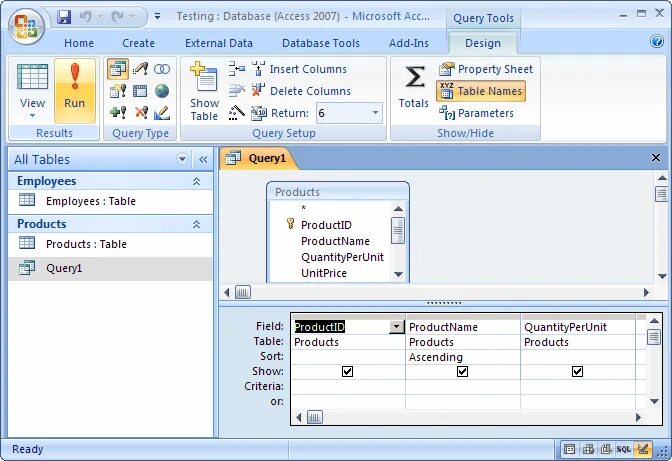Open the Property Sheet
The image size is (672, 461).
(486, 69)
